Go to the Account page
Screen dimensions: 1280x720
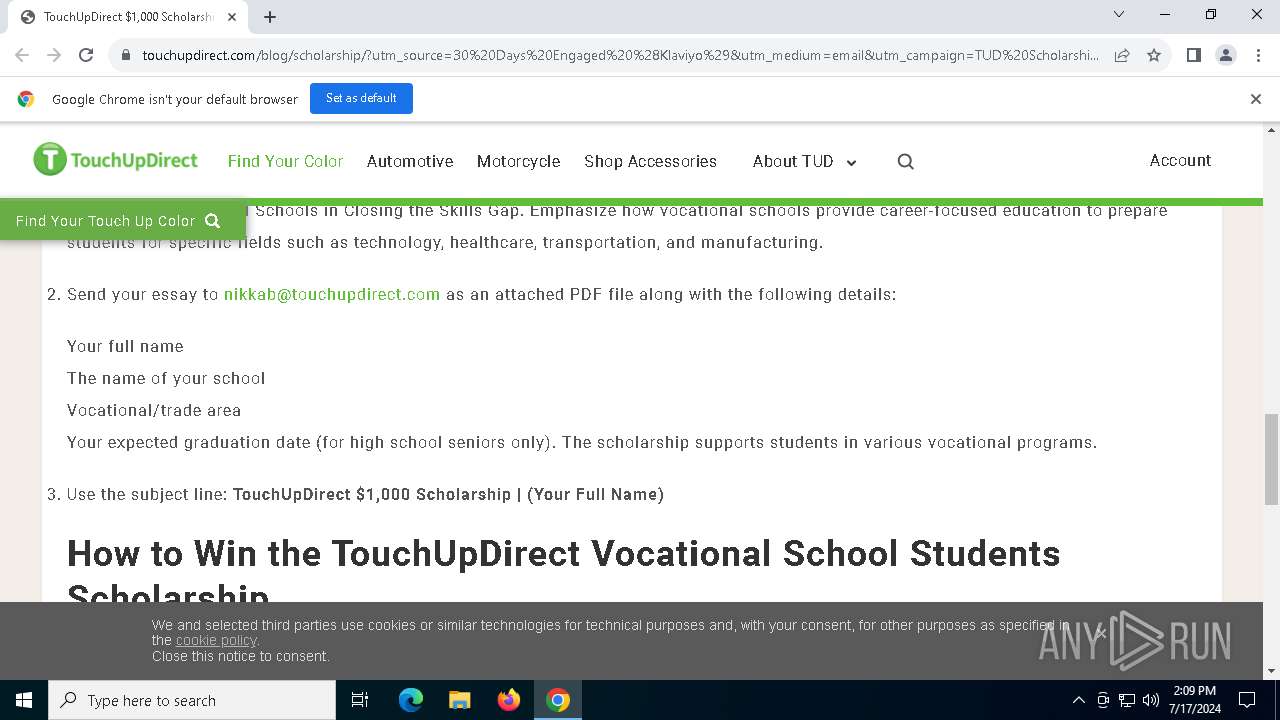pyautogui.click(x=1180, y=160)
